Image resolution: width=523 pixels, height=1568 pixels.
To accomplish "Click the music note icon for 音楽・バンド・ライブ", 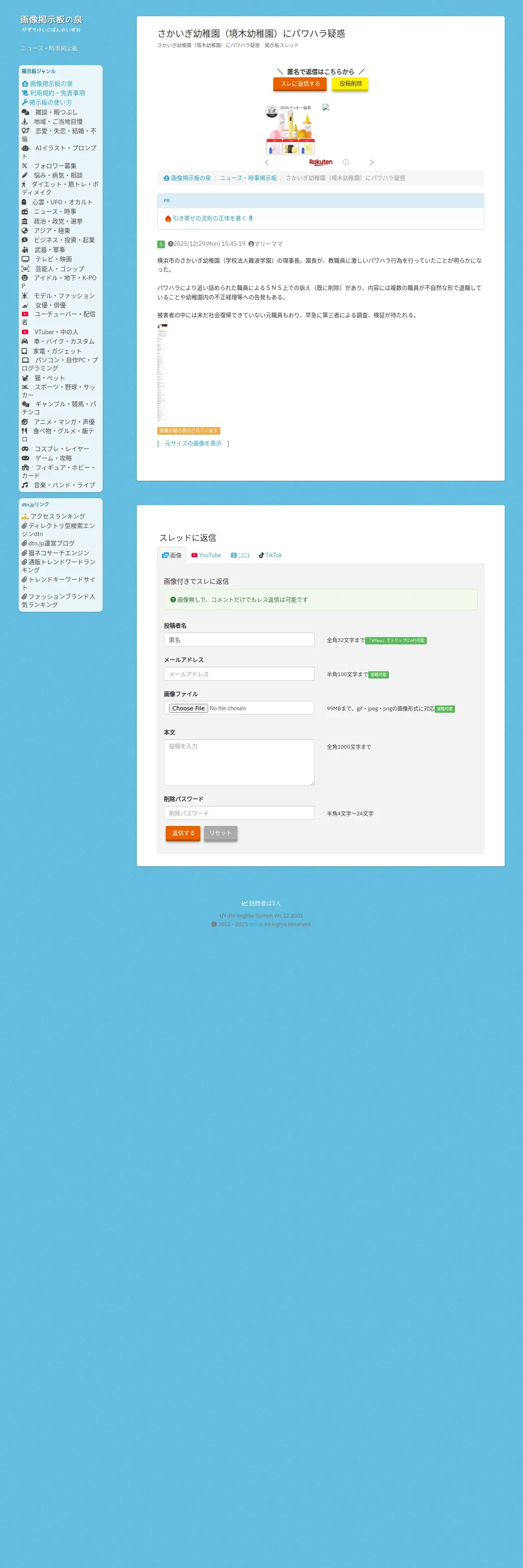I will coord(24,485).
